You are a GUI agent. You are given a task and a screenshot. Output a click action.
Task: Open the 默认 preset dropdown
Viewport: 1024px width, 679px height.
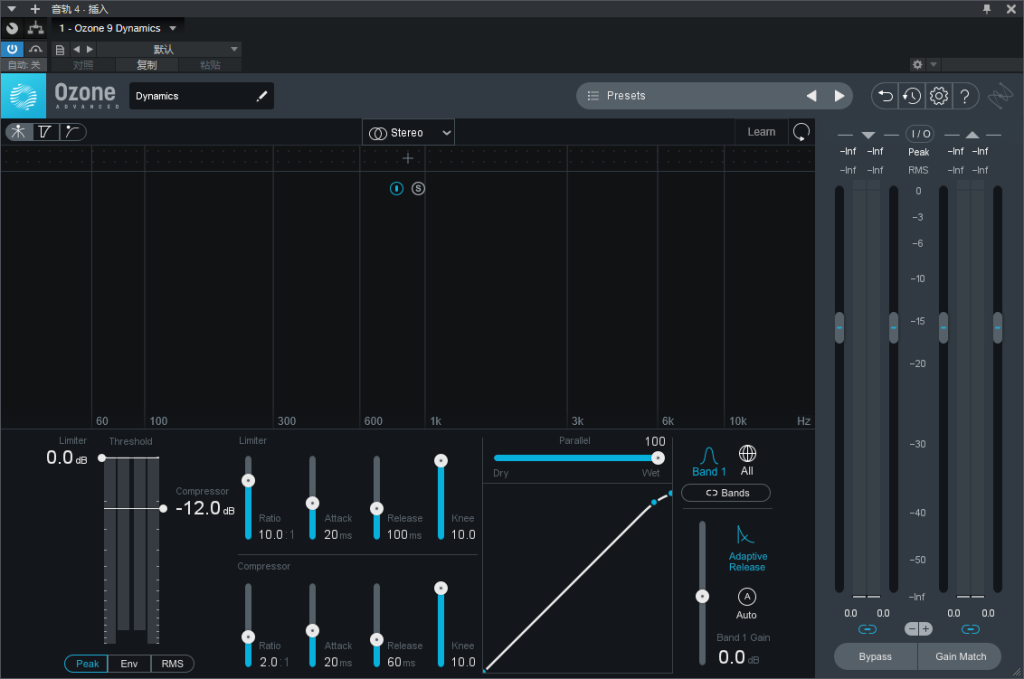170,50
